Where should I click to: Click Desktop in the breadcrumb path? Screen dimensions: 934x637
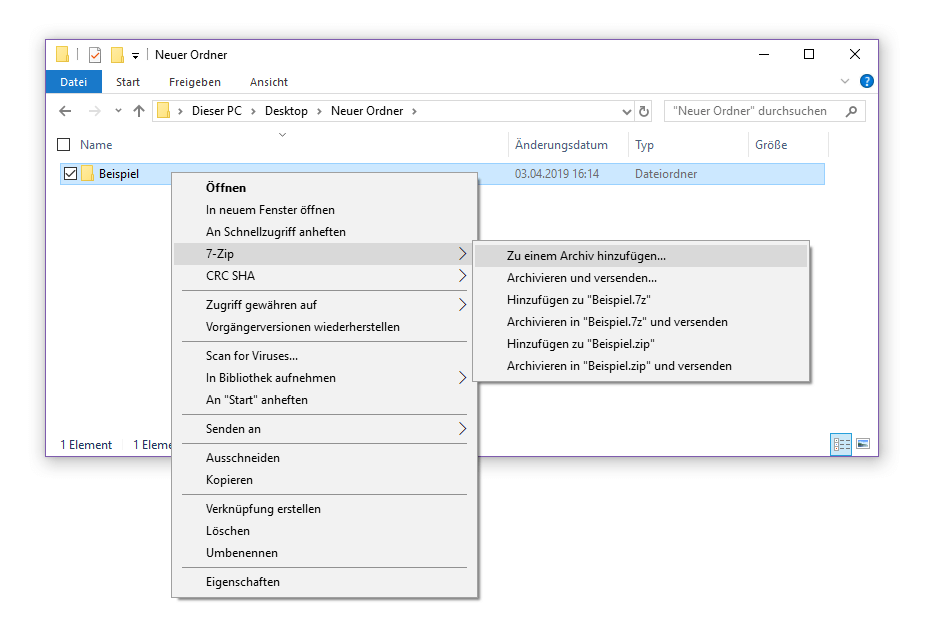287,111
